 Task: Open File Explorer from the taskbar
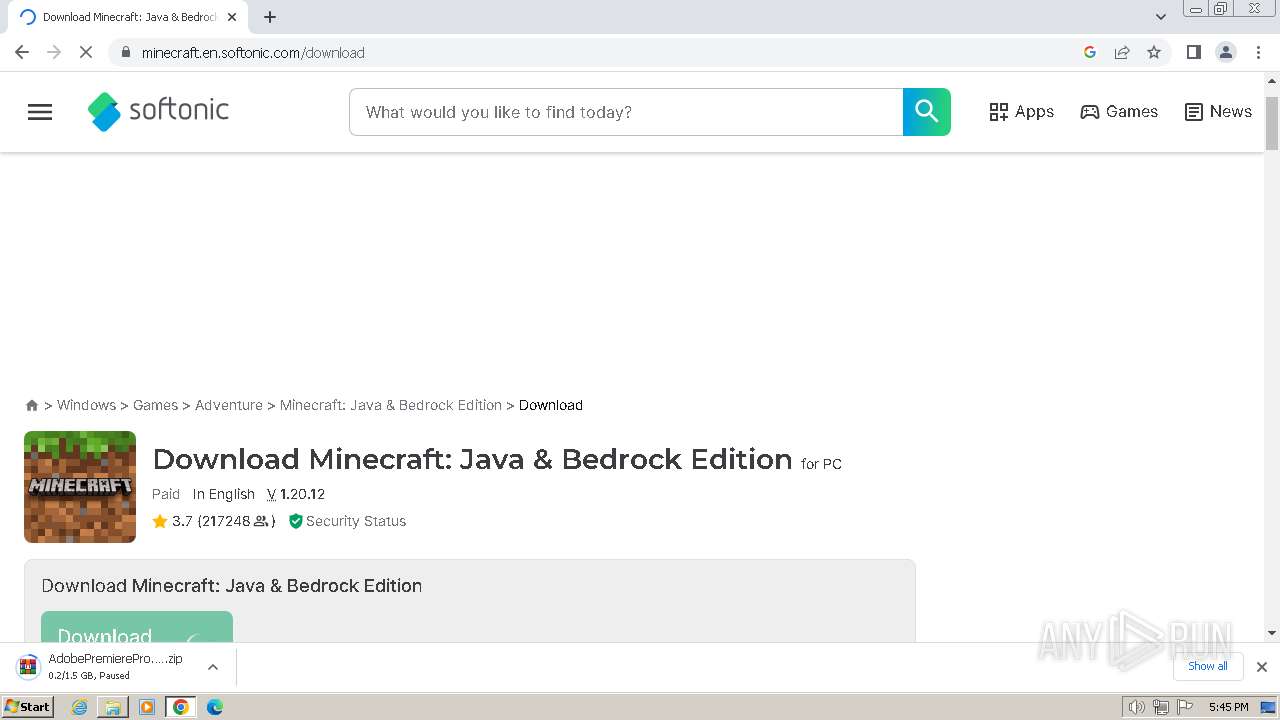[x=113, y=707]
